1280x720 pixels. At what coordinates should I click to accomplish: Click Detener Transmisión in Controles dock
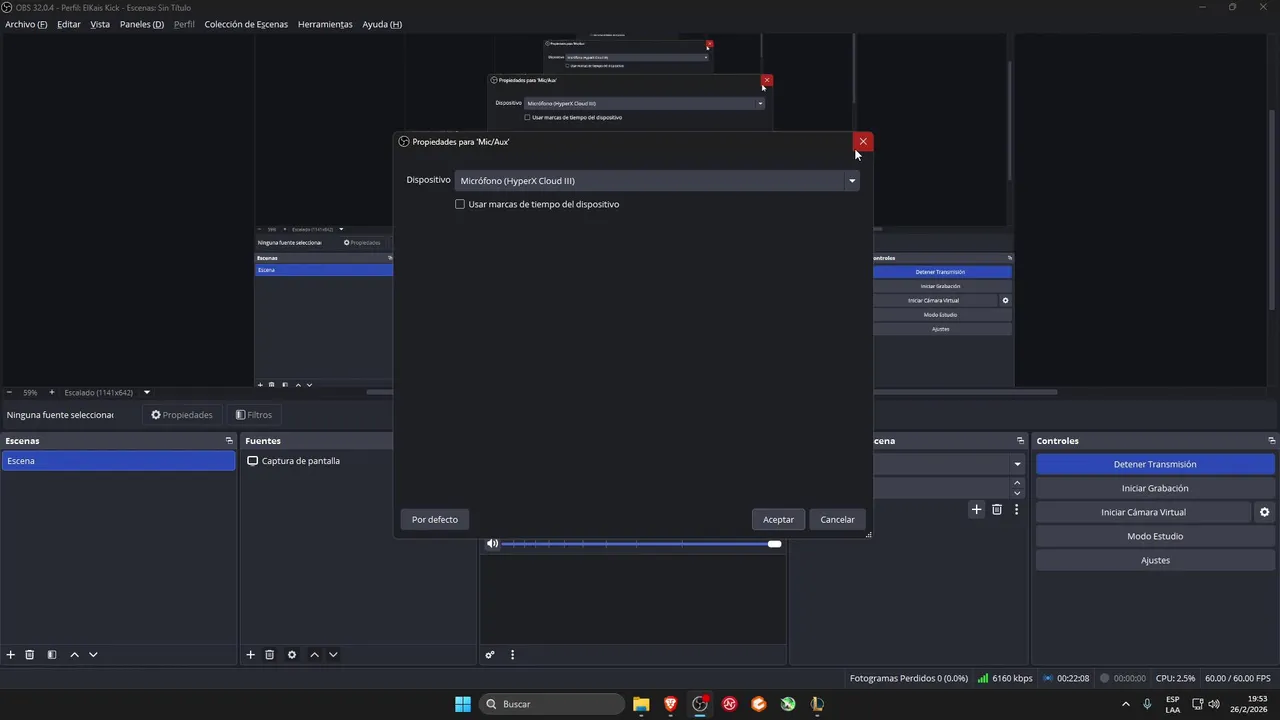[x=1155, y=464]
